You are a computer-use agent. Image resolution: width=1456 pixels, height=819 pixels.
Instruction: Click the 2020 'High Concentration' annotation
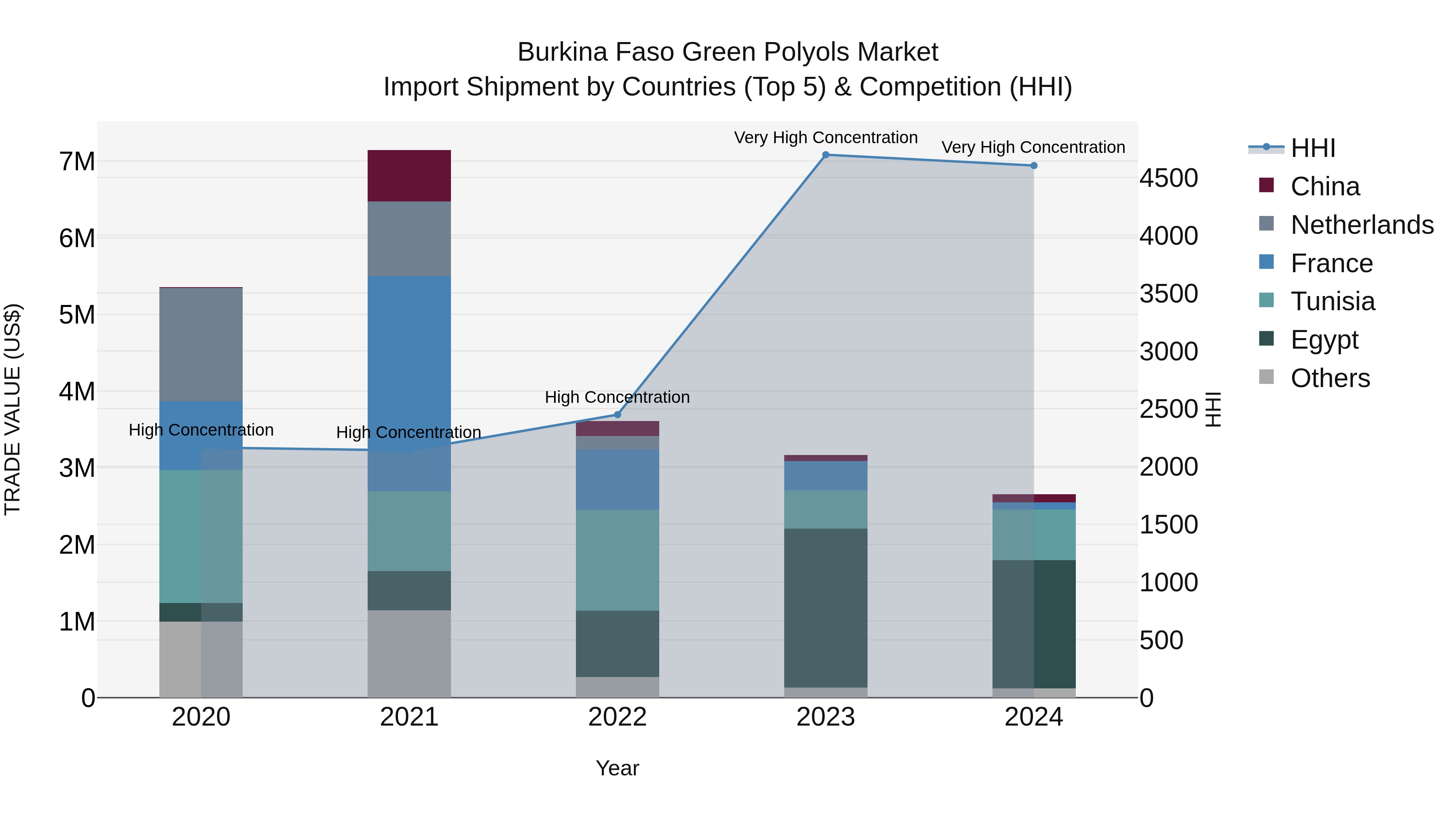pos(201,430)
